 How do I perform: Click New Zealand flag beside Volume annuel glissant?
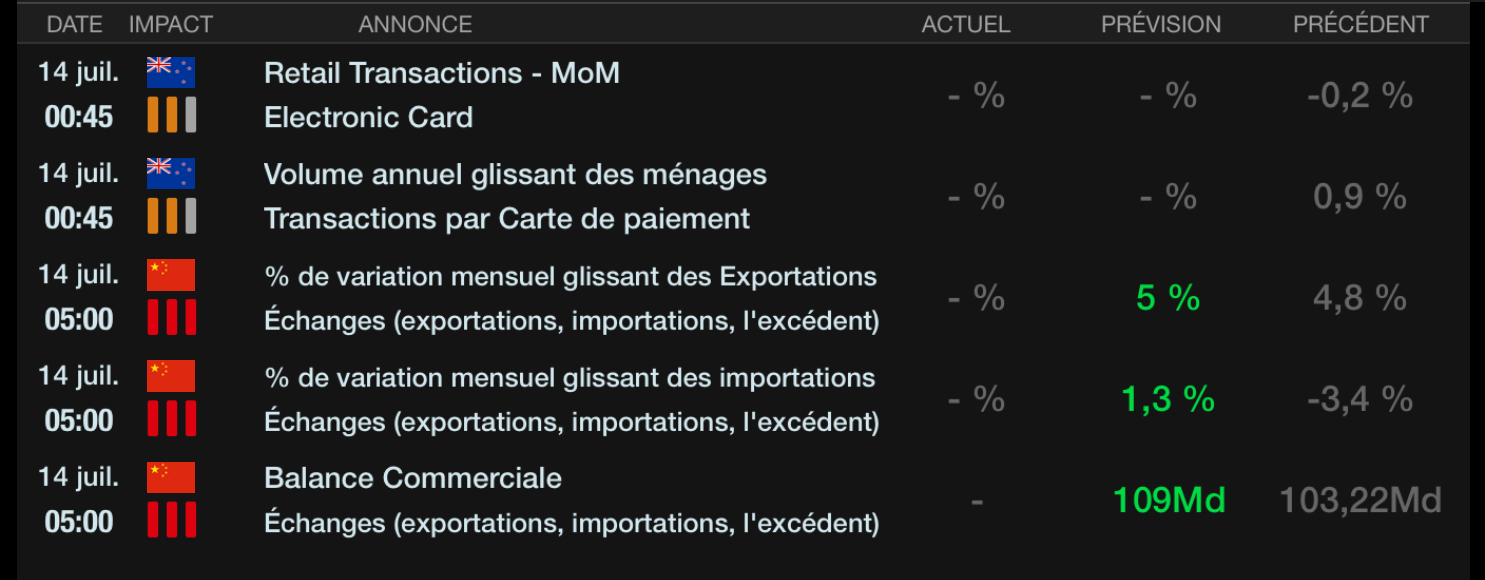pos(171,173)
